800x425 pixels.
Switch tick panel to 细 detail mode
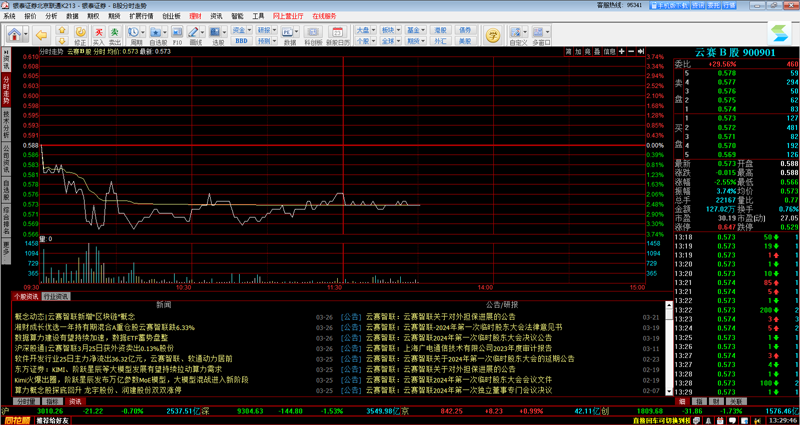click(x=682, y=402)
